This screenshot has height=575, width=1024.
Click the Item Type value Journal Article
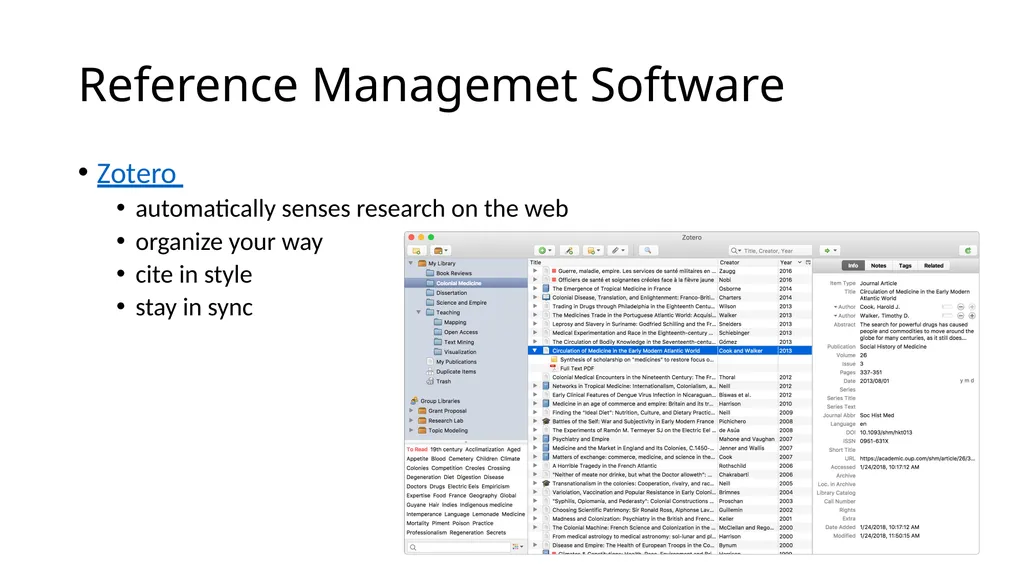point(878,284)
